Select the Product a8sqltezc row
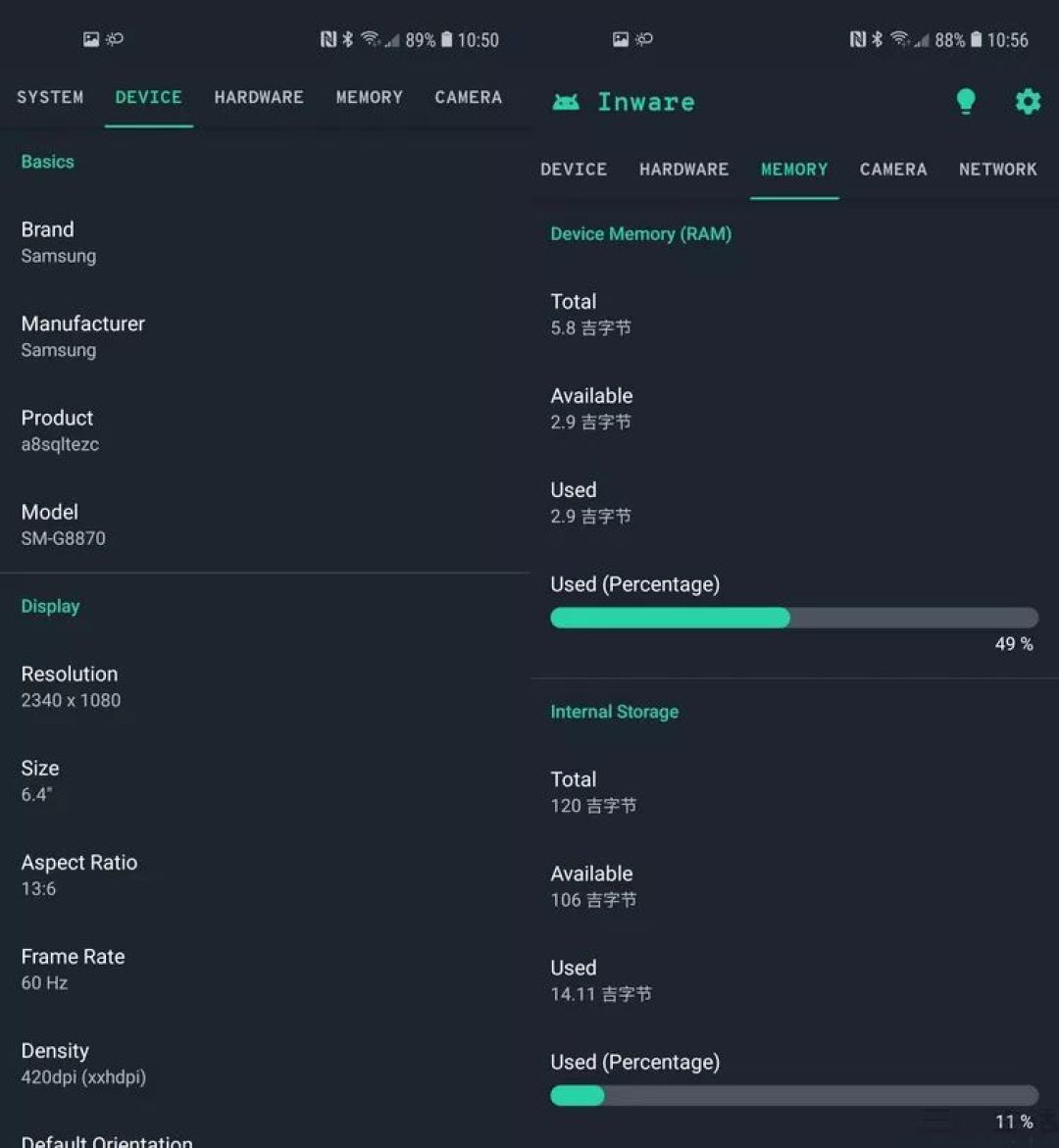This screenshot has height=1148, width=1059. (x=60, y=430)
